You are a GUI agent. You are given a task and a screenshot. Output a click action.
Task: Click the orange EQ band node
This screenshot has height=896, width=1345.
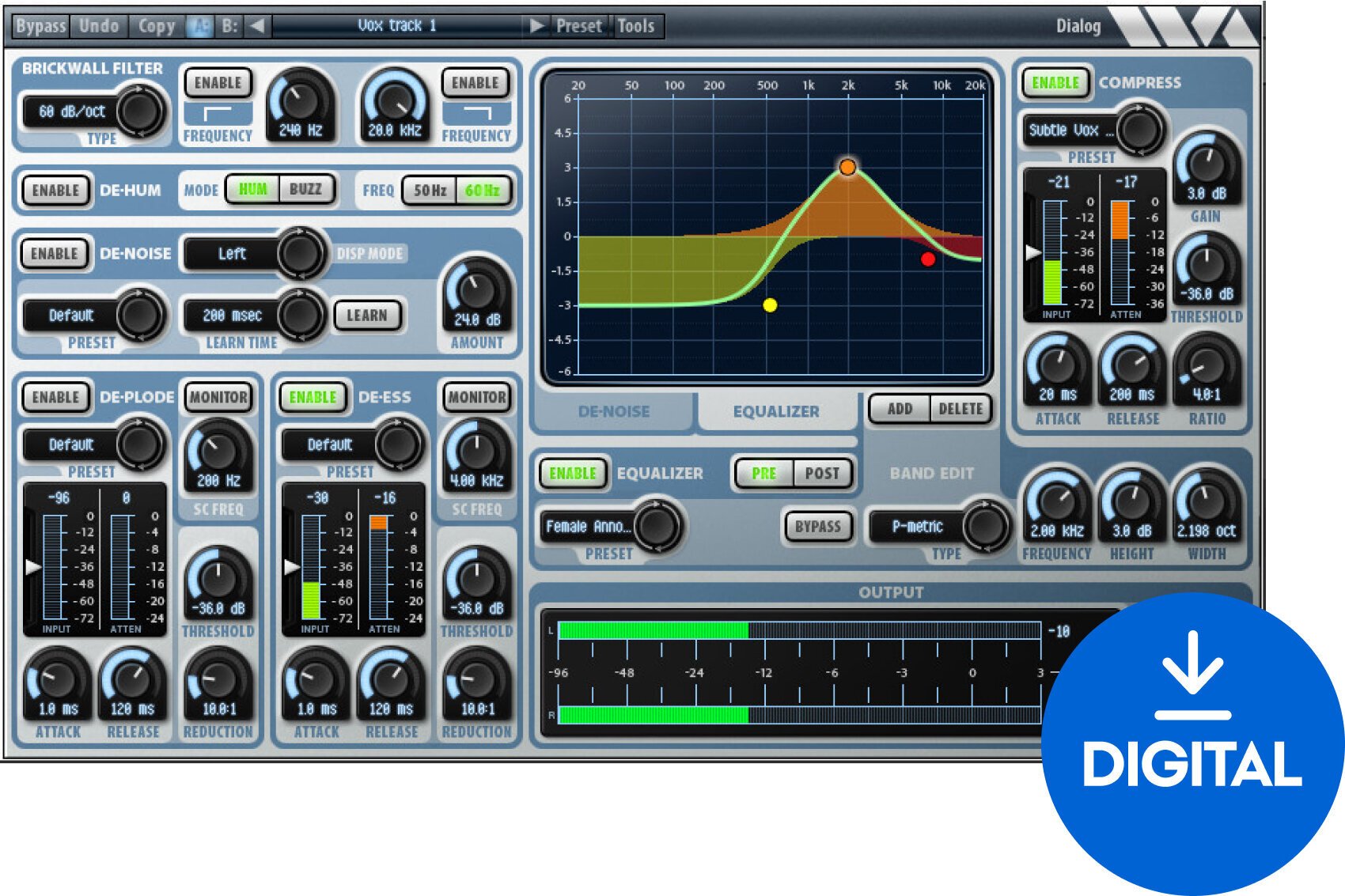point(850,168)
